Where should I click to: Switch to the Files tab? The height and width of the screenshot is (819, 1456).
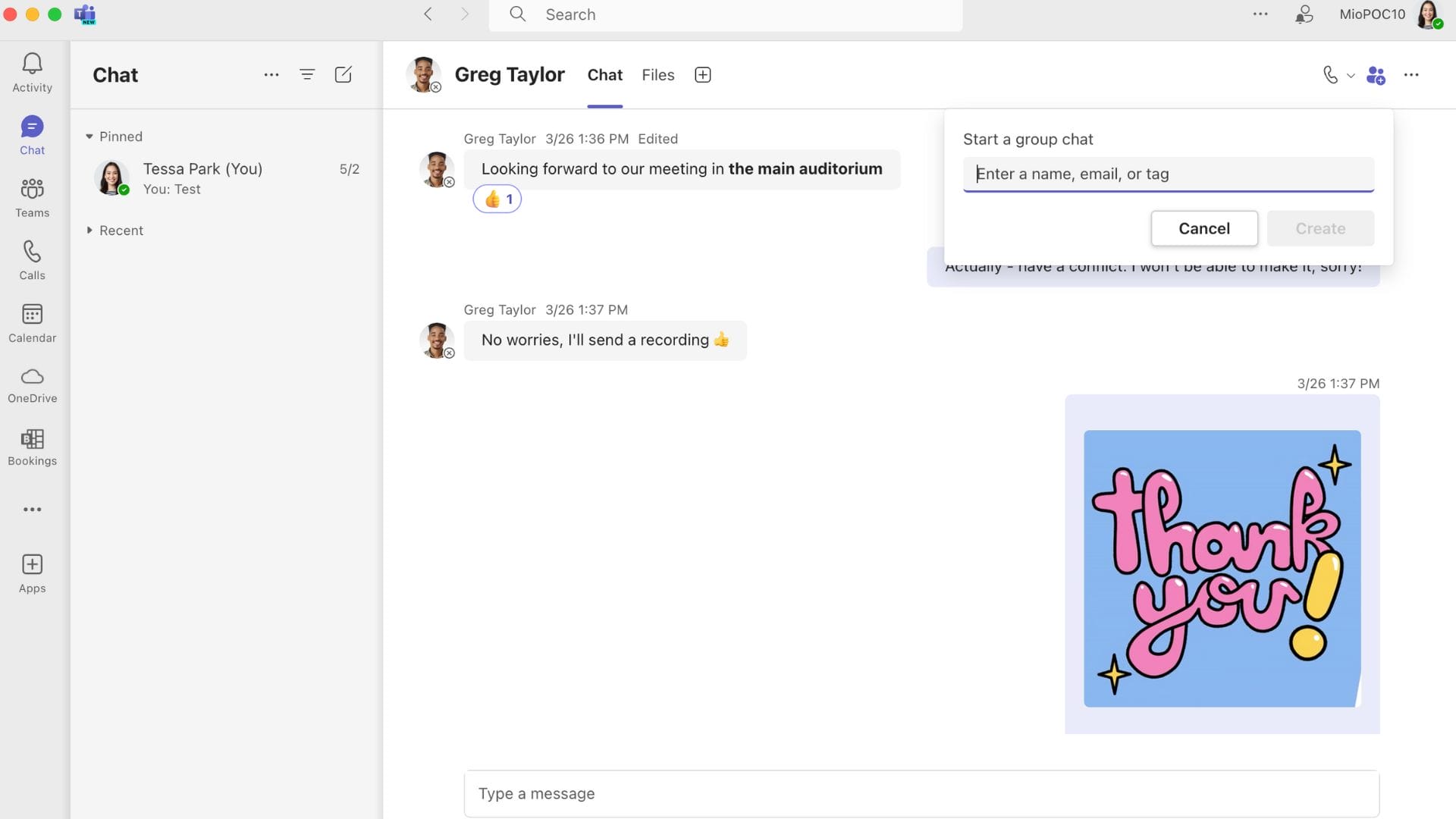[657, 74]
